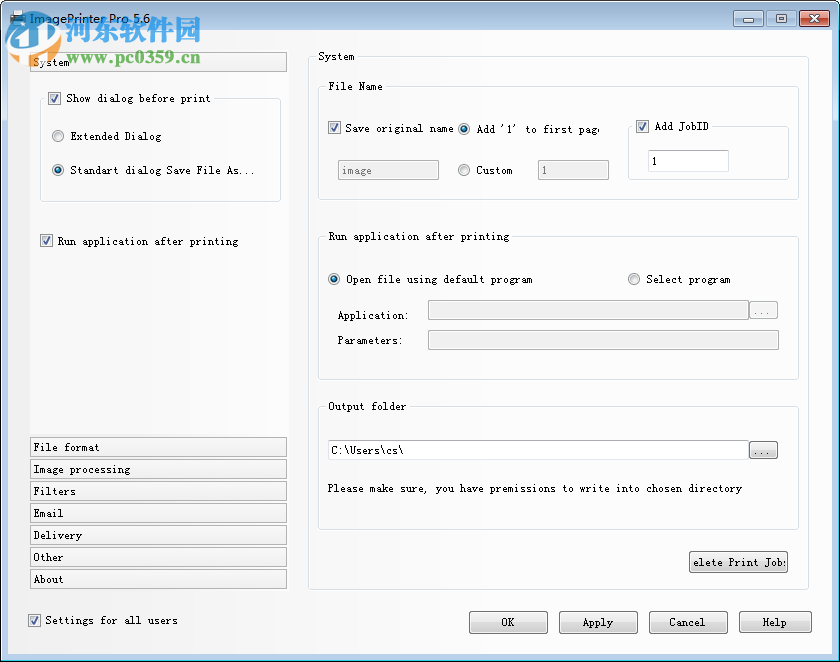Select "Open file using default program"

(333, 279)
